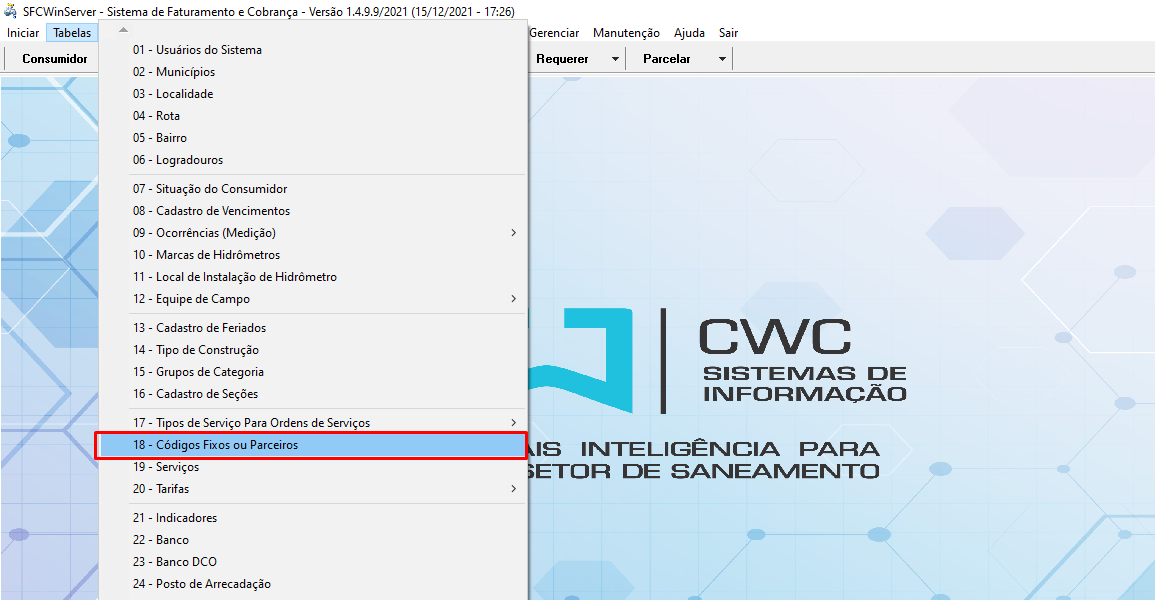Click the SFCWinServer application icon in title bar
1155x600 pixels.
click(x=11, y=11)
